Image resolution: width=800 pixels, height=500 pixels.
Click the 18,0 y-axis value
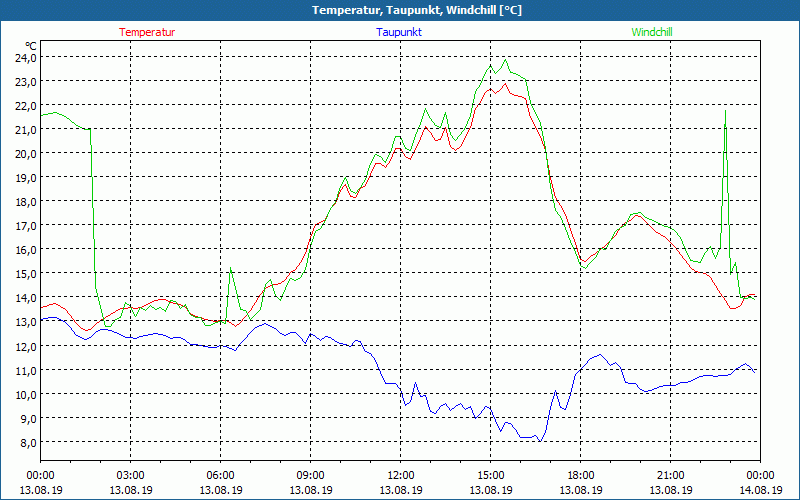point(26,202)
